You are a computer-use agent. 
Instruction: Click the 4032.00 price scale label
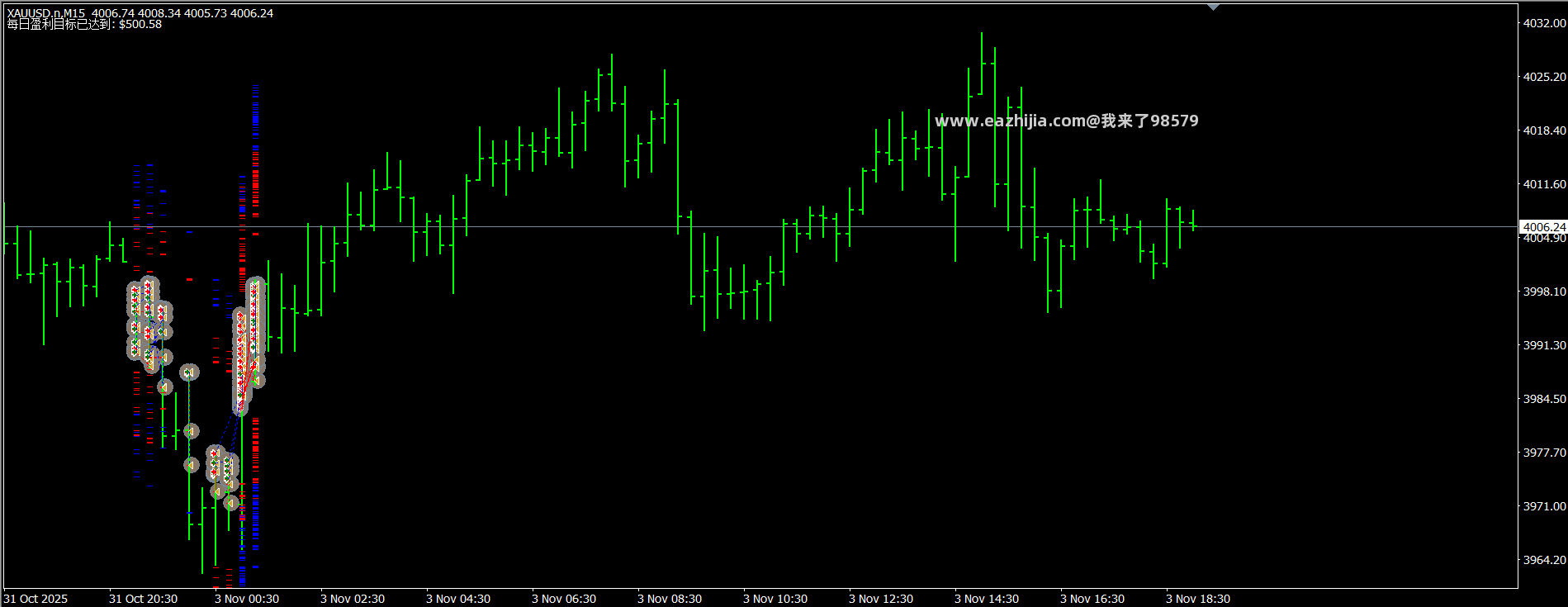(1544, 23)
